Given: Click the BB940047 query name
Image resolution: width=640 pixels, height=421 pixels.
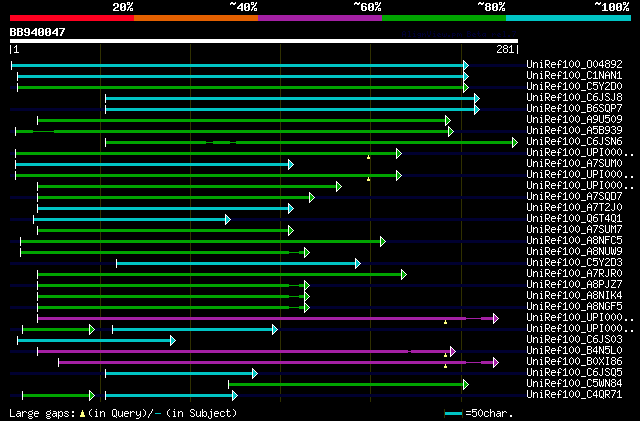Looking at the screenshot, I should click(x=38, y=32).
